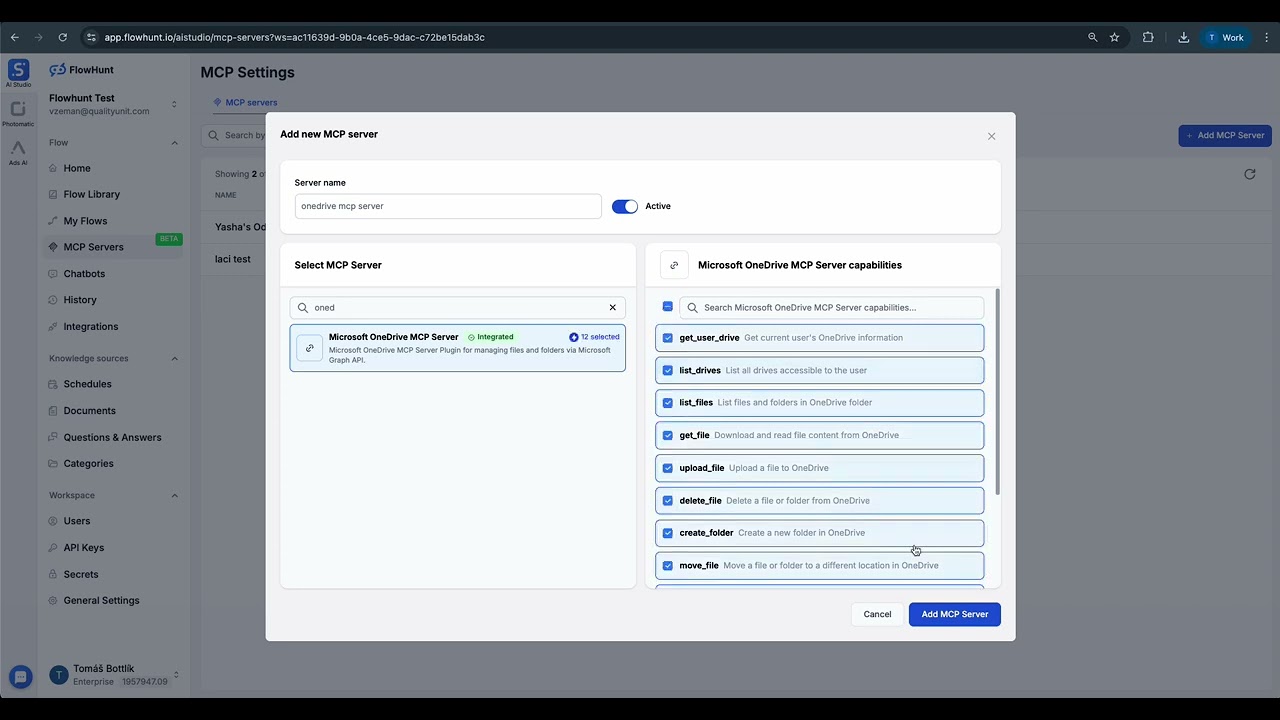Screen dimensions: 1280x720
Task: Collapse the Knowledge sources section
Action: point(174,359)
